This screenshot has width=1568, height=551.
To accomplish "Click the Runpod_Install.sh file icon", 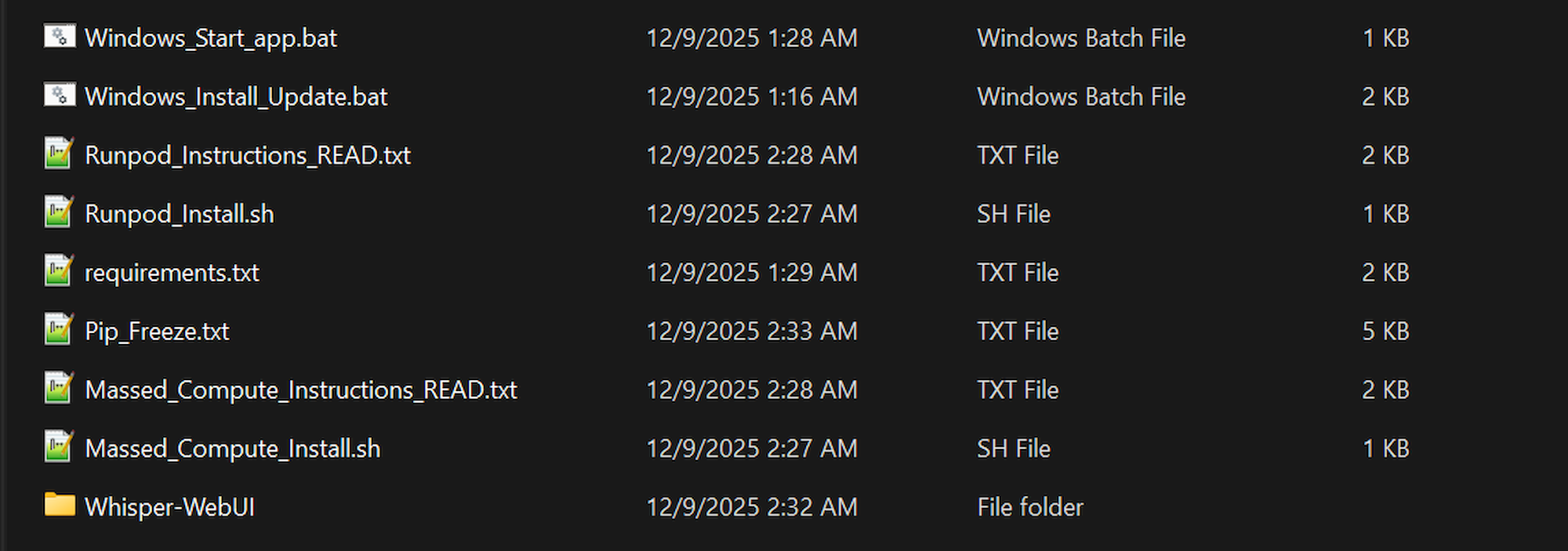I will click(60, 213).
